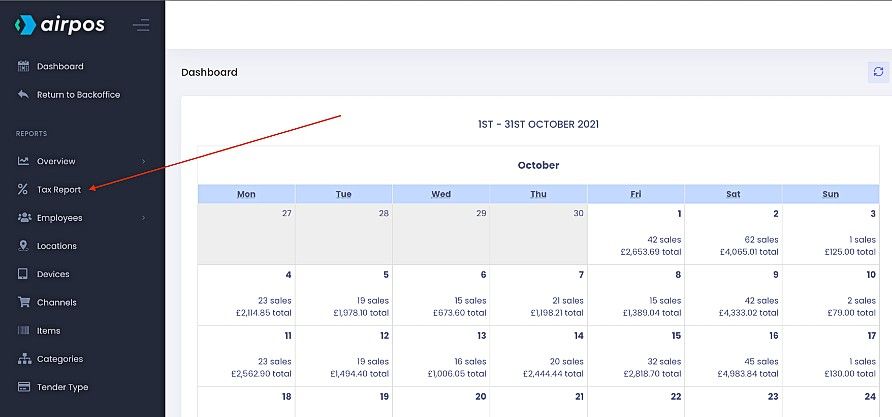
Task: Click the Devices tablet icon
Action: (x=23, y=274)
